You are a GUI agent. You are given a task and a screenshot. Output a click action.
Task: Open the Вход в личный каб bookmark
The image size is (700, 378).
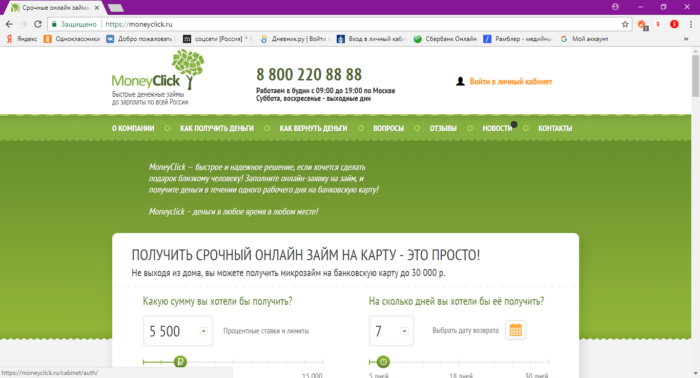372,39
